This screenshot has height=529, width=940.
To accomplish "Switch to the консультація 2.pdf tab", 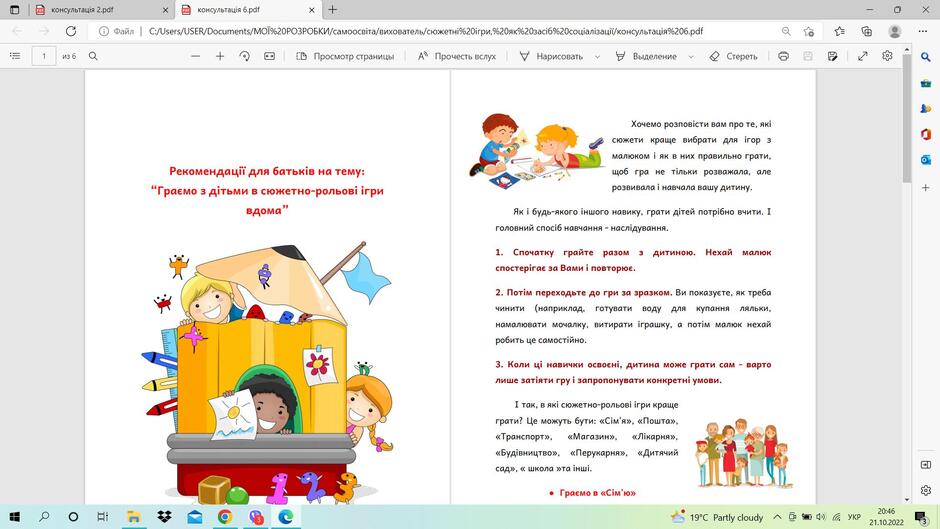I will point(82,10).
